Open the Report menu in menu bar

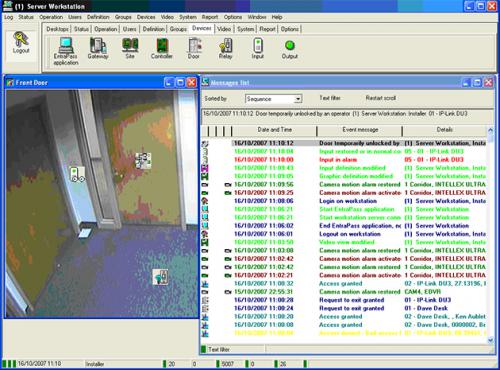tap(210, 17)
